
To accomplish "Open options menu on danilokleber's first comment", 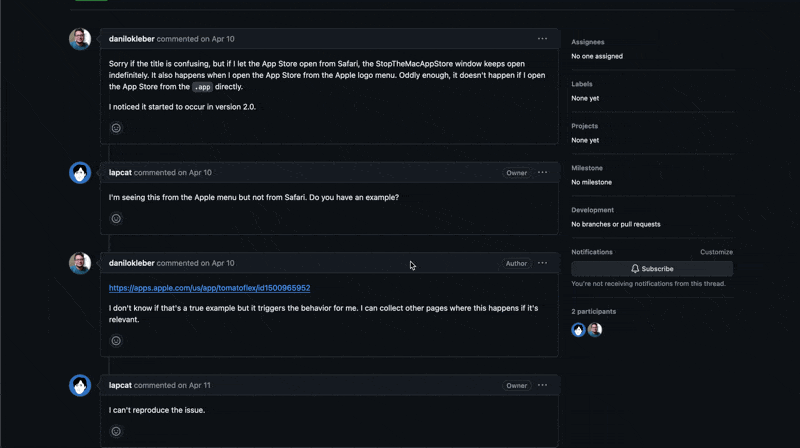I will click(542, 39).
